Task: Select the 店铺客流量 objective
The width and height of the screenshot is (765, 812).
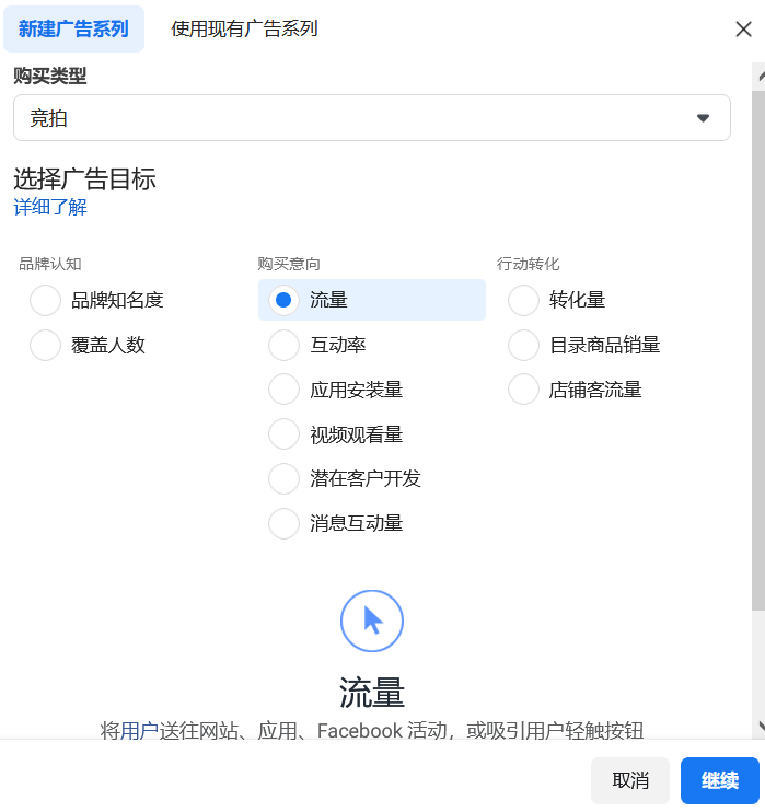Action: pos(524,389)
